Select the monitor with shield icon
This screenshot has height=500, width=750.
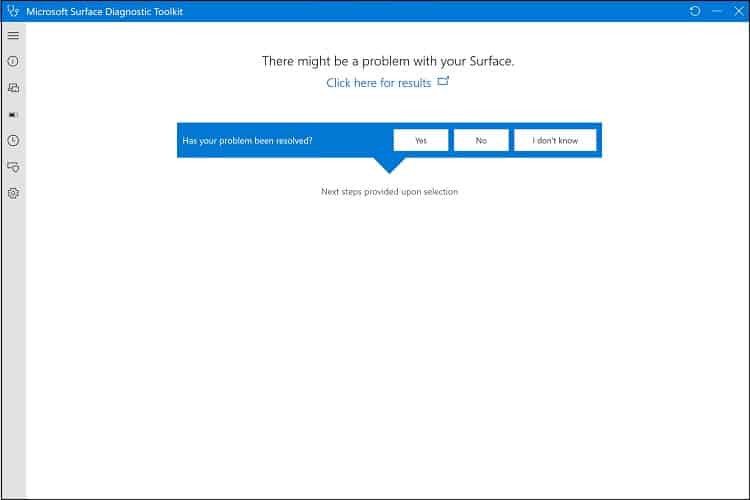point(13,167)
